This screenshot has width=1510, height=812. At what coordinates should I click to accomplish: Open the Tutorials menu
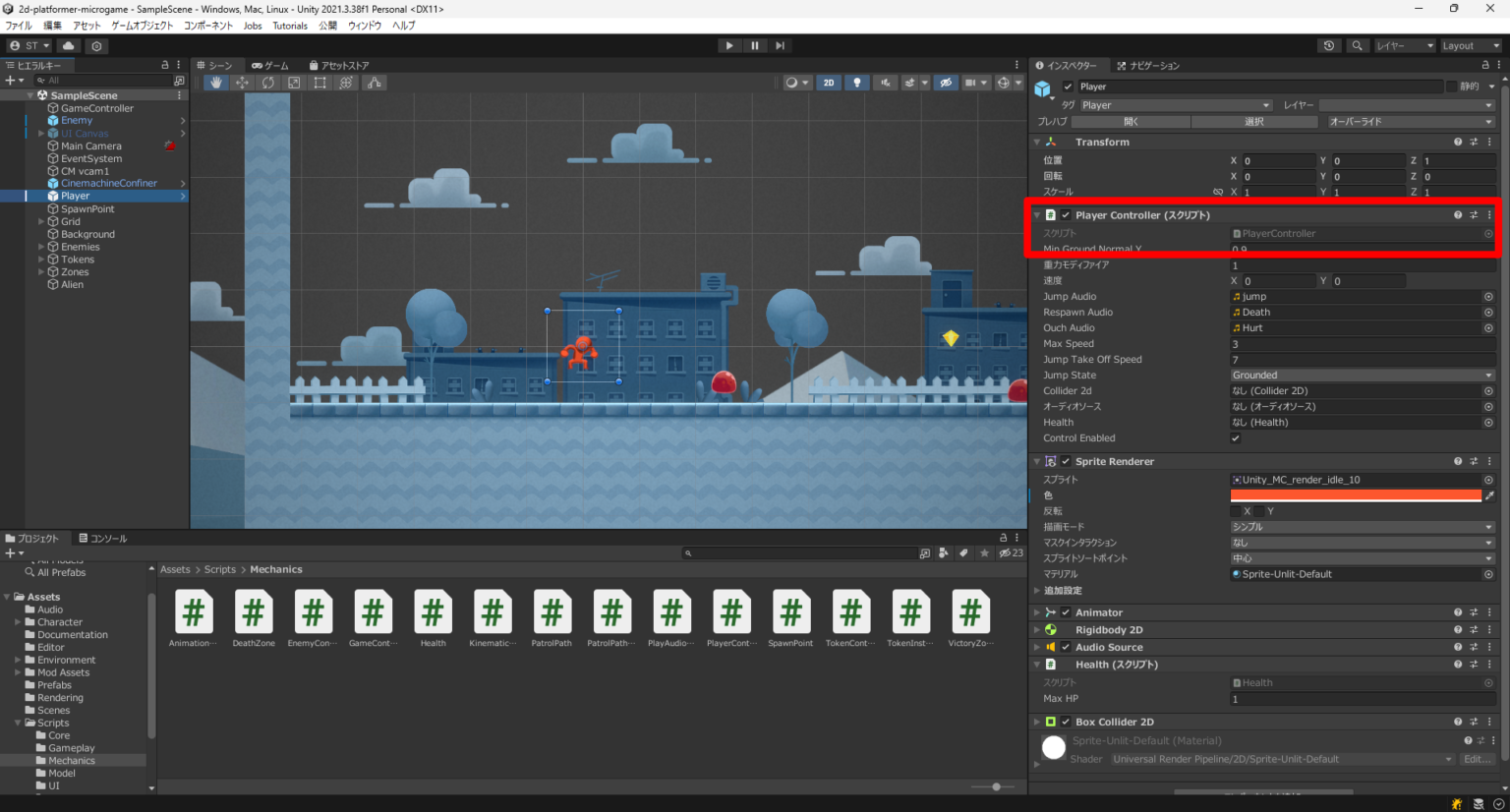[x=290, y=26]
